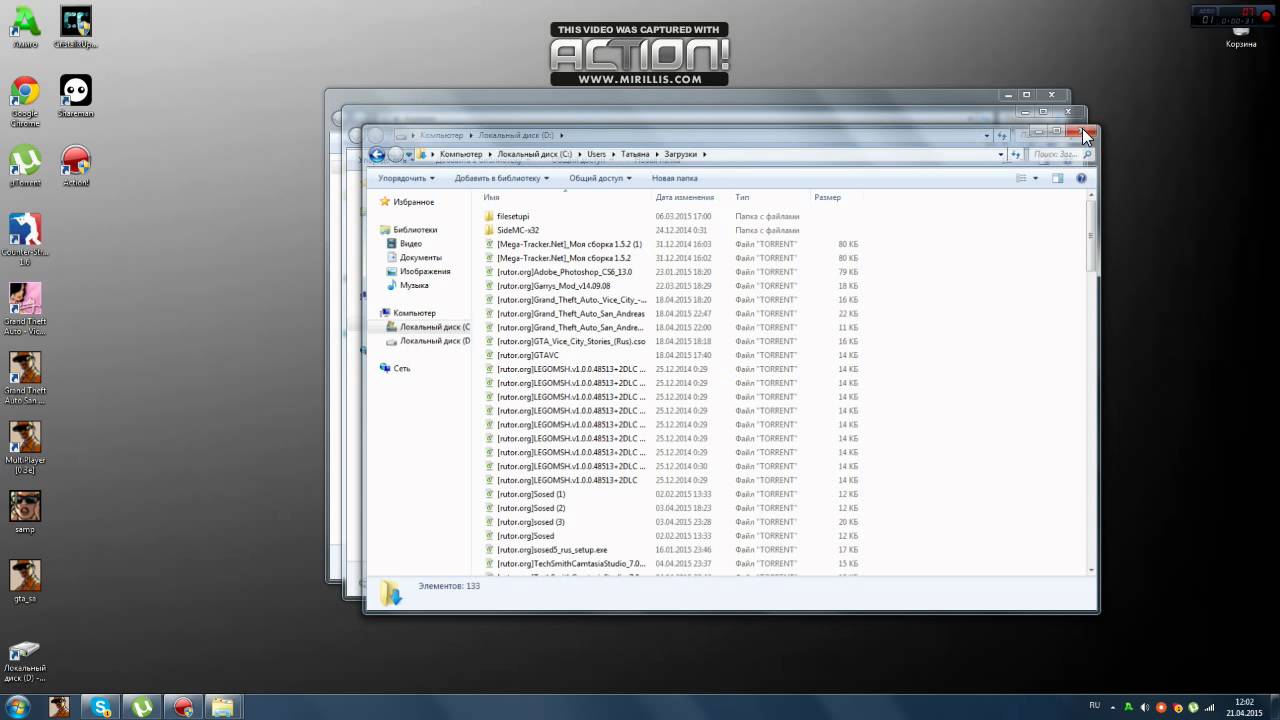Select Multi-Player [0.3e] desktop icon

pos(25,448)
